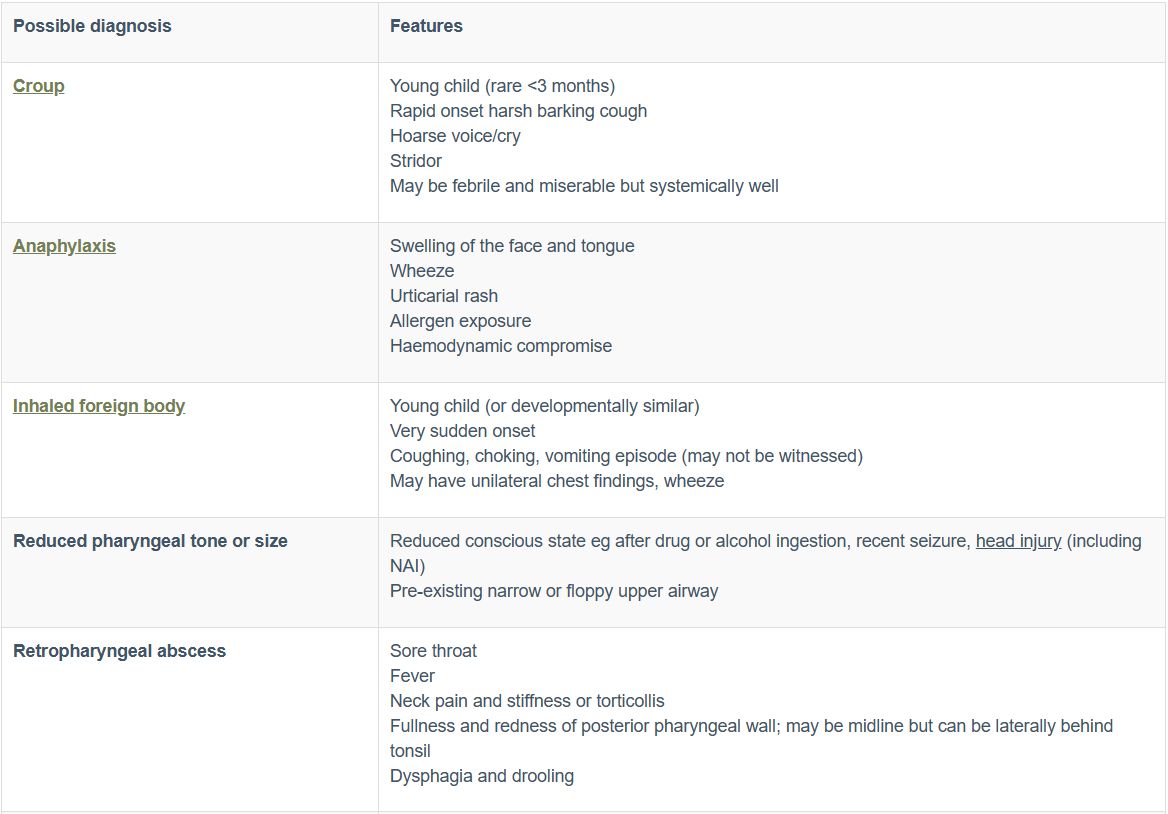Select the Sore throat feature
Viewport: 1168px width, 814px height.
click(x=433, y=651)
